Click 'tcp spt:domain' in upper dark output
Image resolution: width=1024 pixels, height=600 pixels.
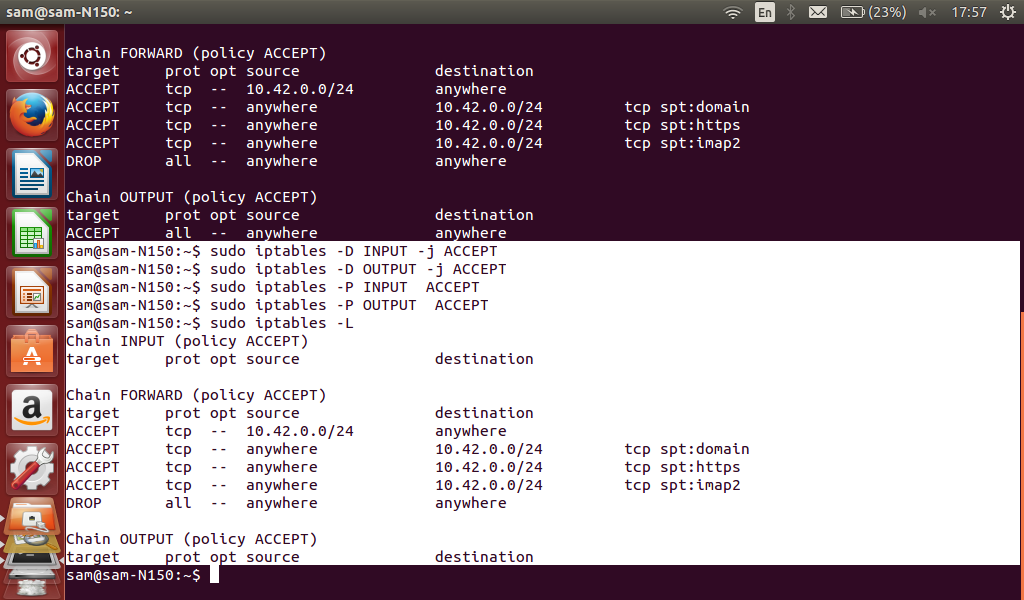[x=686, y=107]
